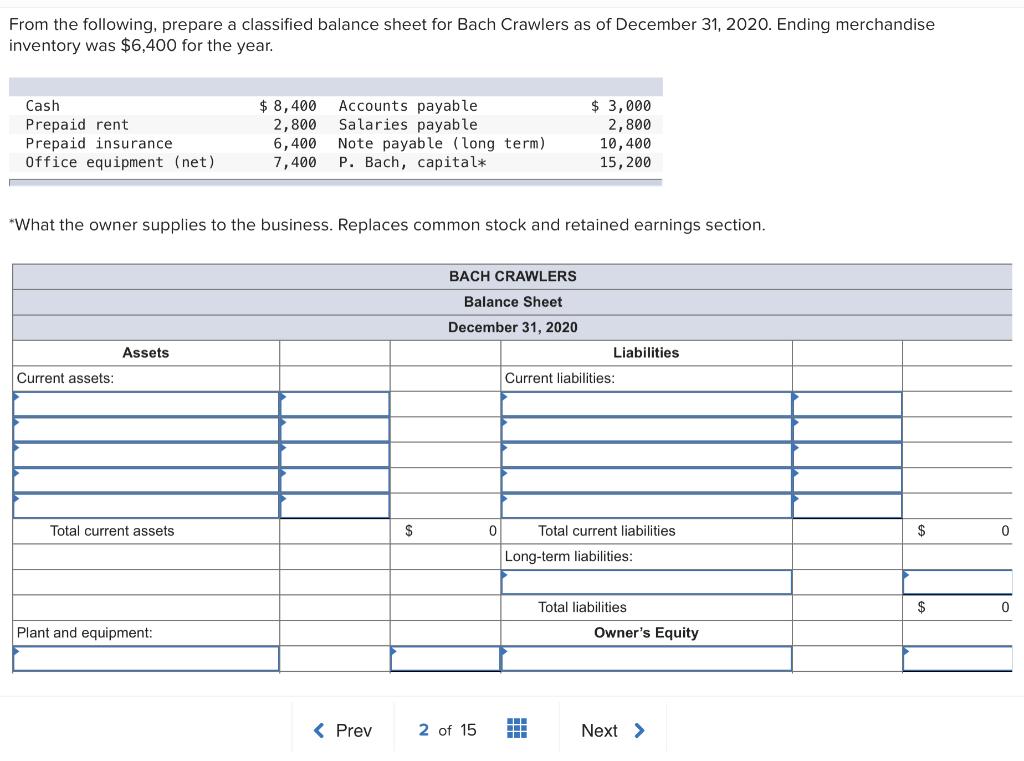Select first current assets name dropdown

point(146,404)
